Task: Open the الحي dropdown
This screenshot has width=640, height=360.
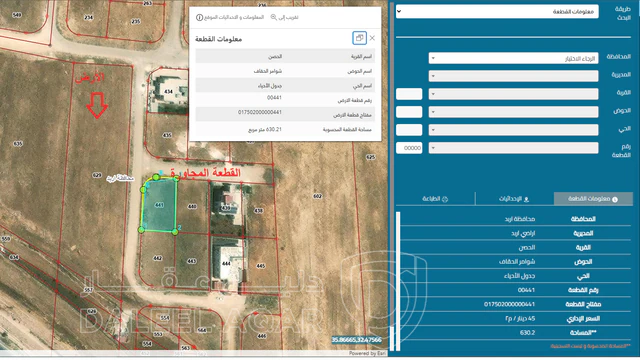Action: coord(513,130)
